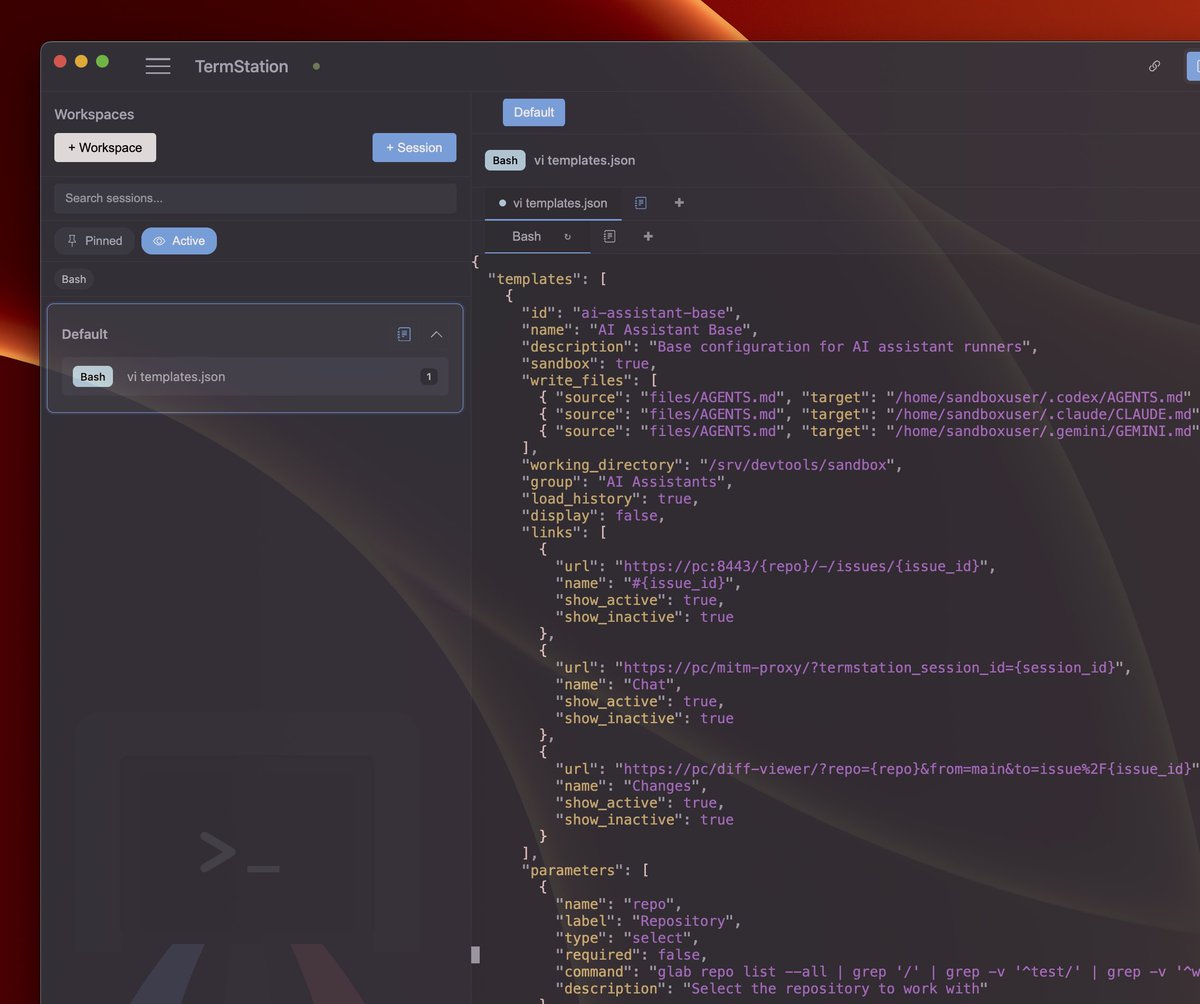Viewport: 1200px width, 1004px height.
Task: Collapse the Default workspace with the chevron
Action: [x=436, y=334]
